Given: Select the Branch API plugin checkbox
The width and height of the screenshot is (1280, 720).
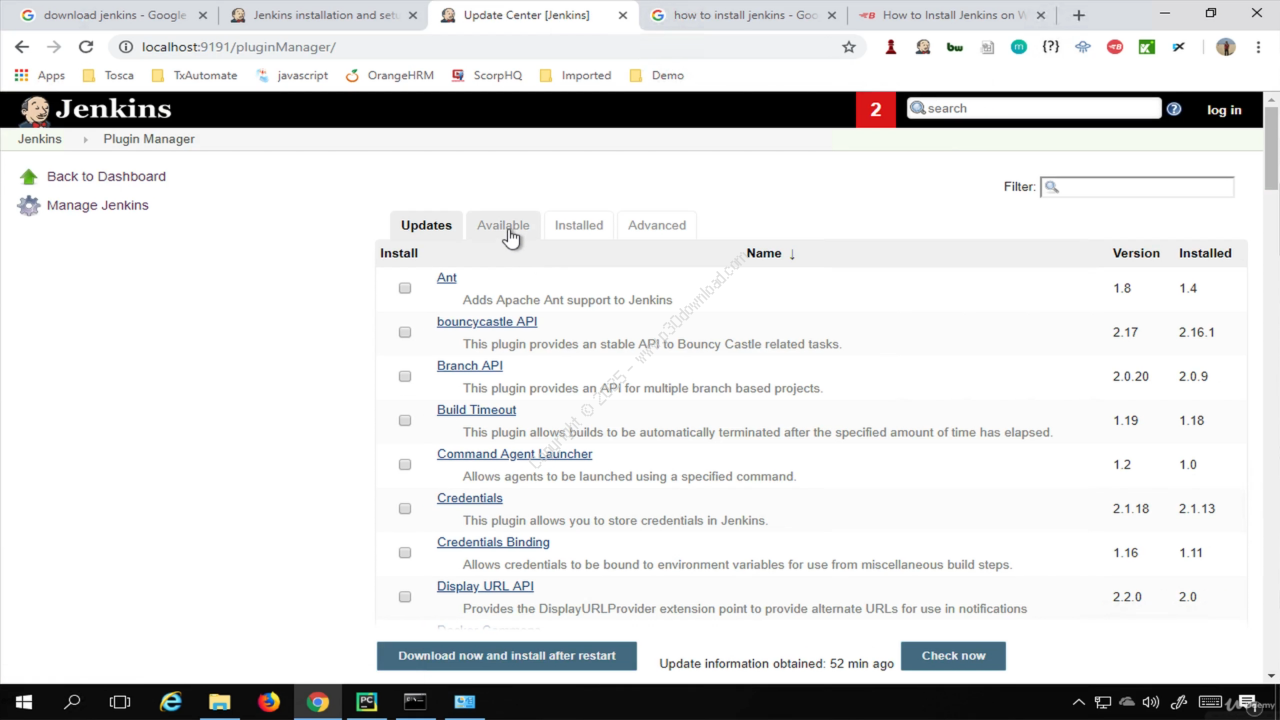Looking at the screenshot, I should click(x=405, y=376).
